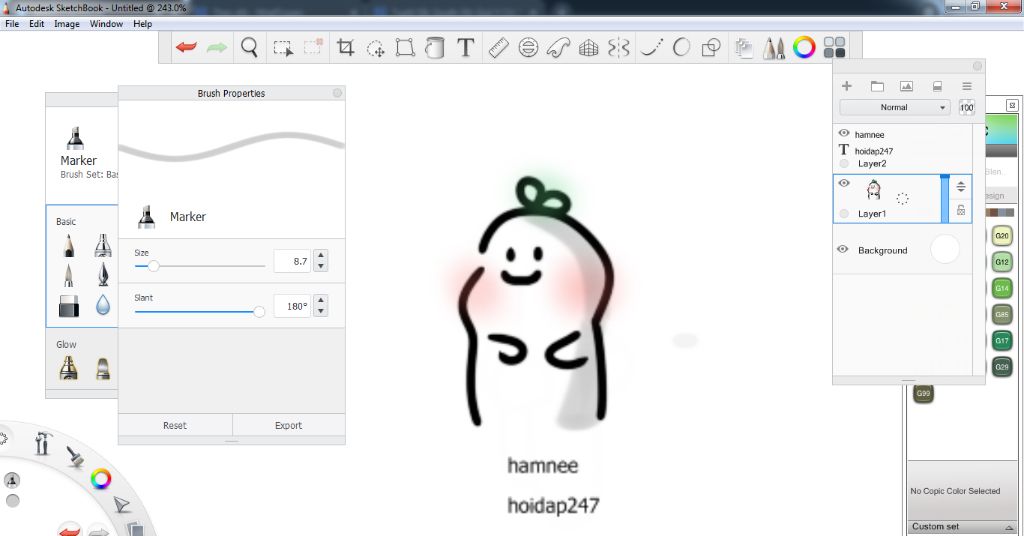Viewport: 1024px width, 536px height.
Task: Pick the water drop smear brush
Action: tap(103, 305)
